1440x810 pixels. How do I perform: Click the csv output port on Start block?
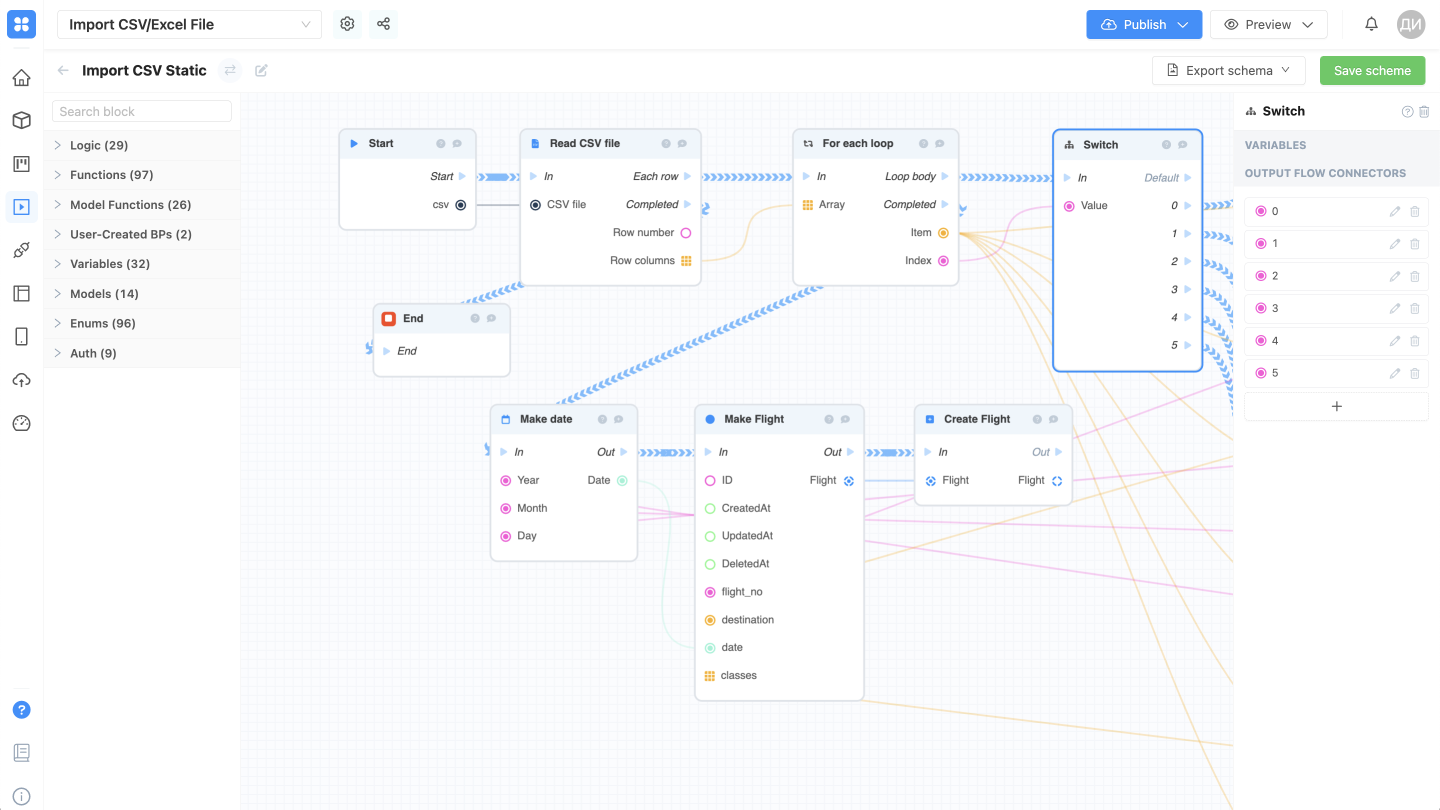coord(461,205)
